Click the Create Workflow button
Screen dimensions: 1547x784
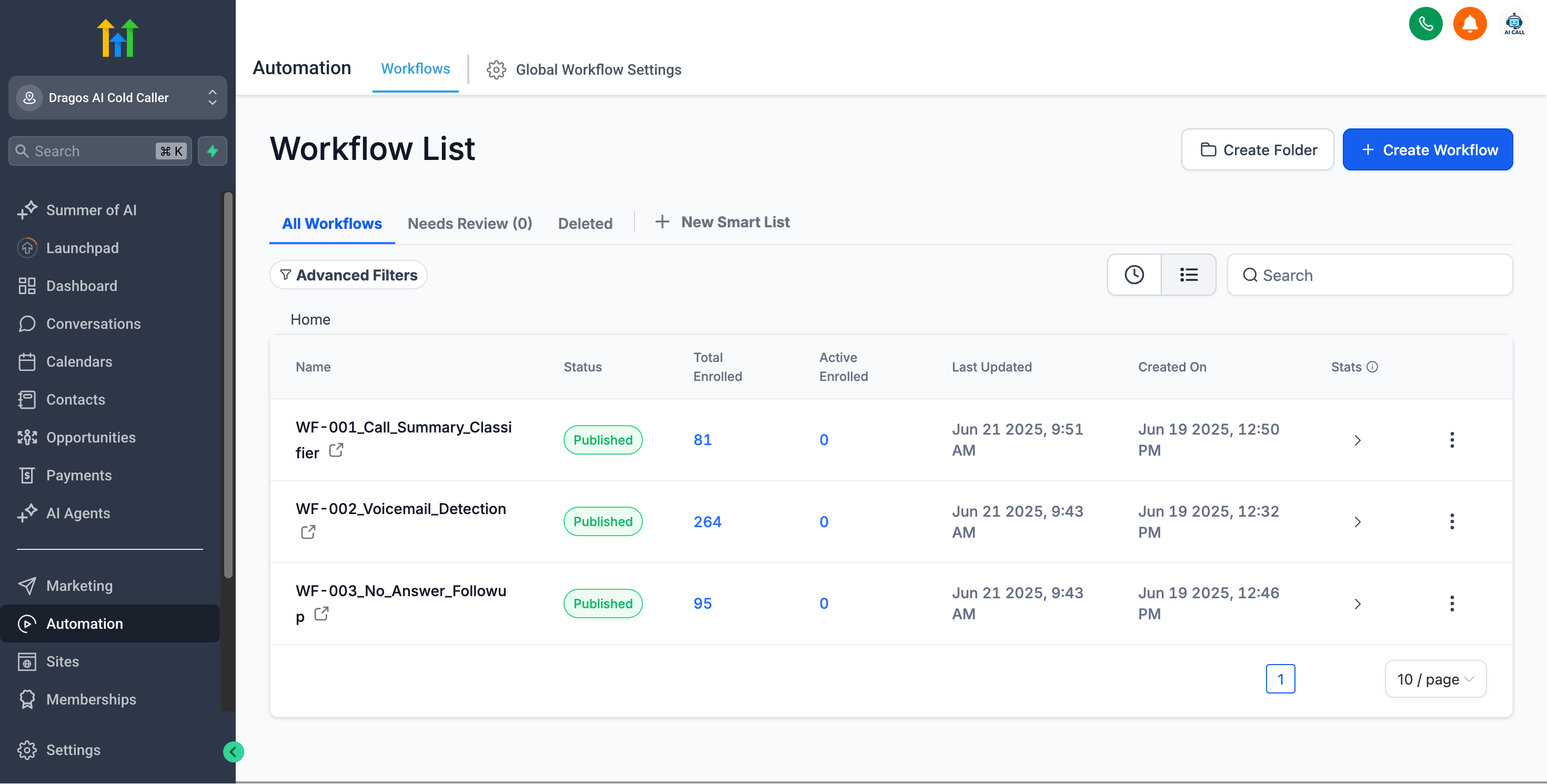(x=1428, y=149)
